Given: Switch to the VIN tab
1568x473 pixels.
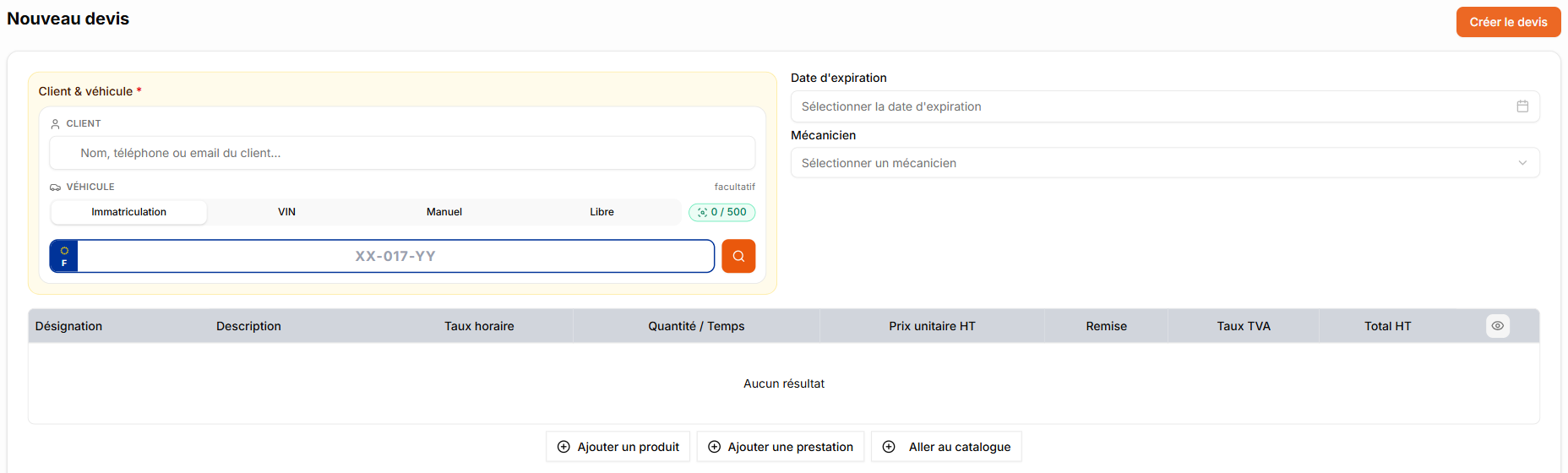Looking at the screenshot, I should coord(286,212).
